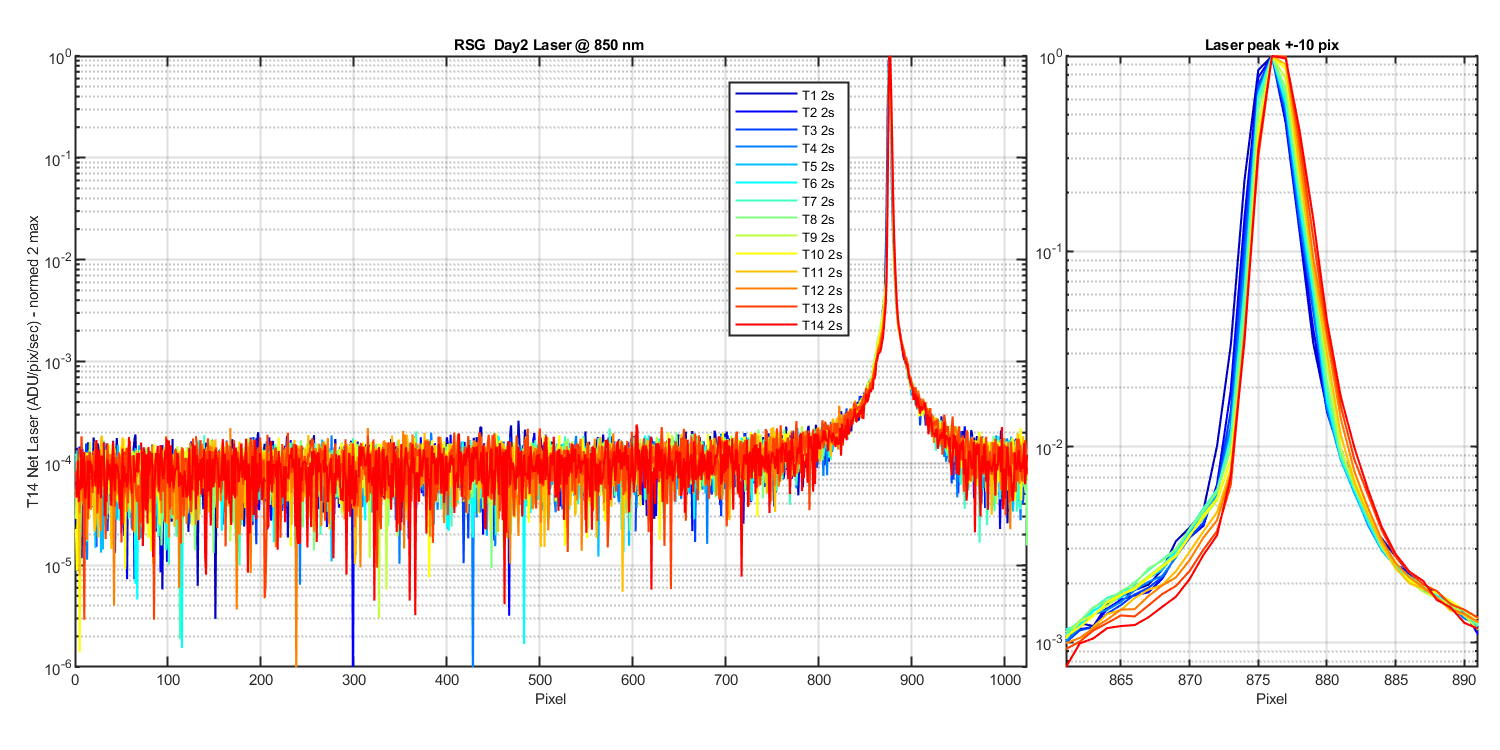Click the y-axis label 'T14 Net Laser (ADU/pix/sec) - normed 2 max'

pyautogui.click(x=34, y=361)
